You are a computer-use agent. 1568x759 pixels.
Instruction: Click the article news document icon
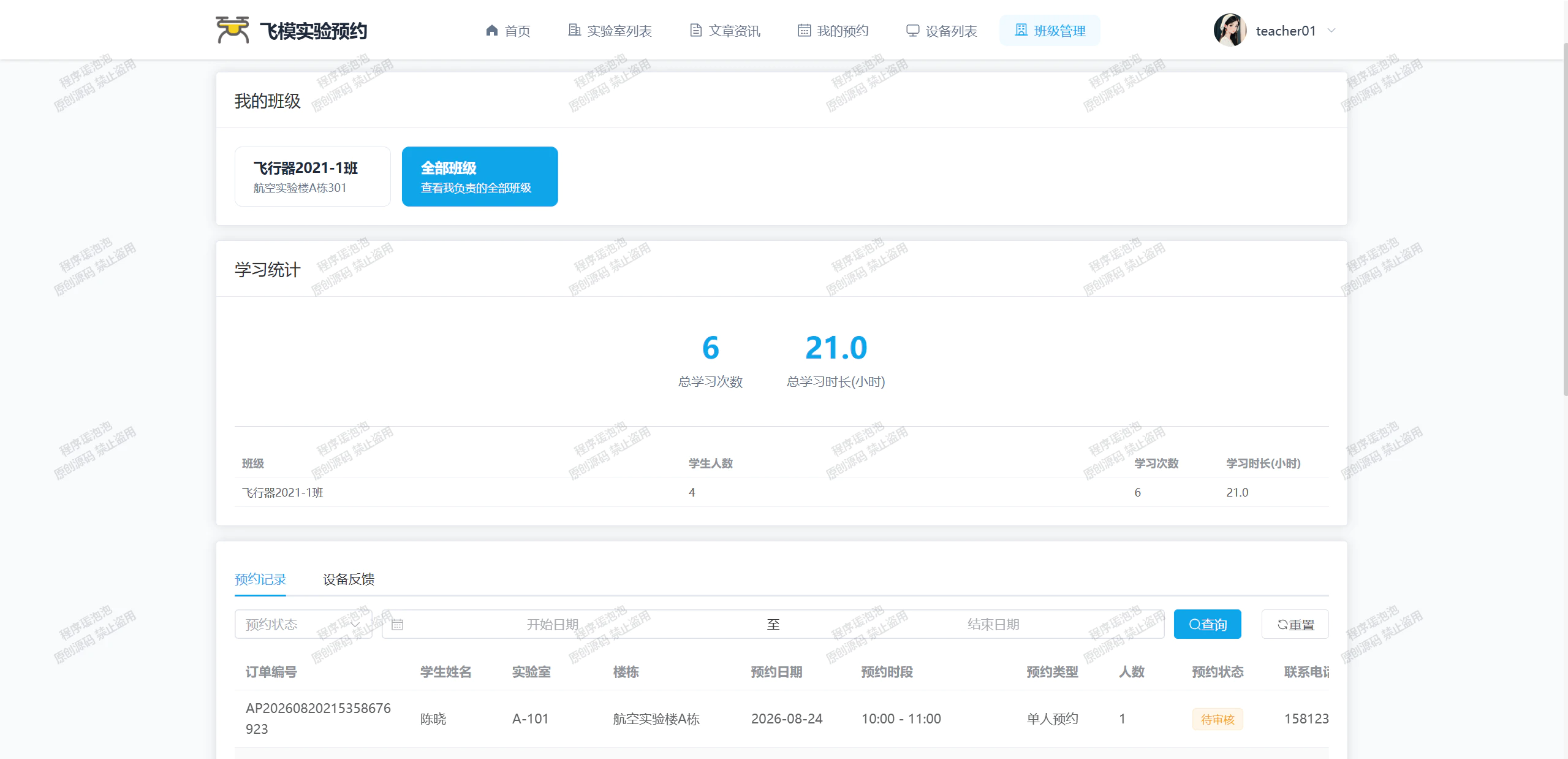click(x=695, y=30)
